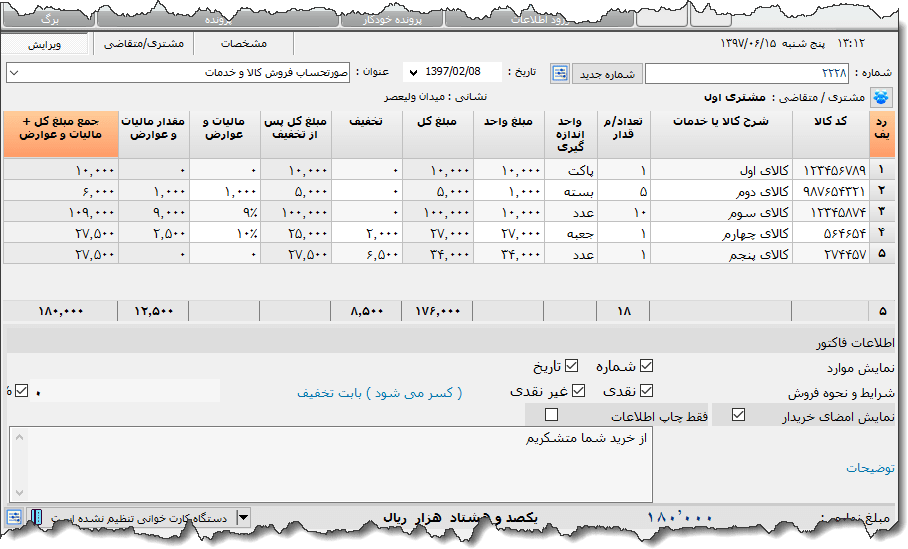
Task: Open the card reader device dropdown
Action: point(243,517)
